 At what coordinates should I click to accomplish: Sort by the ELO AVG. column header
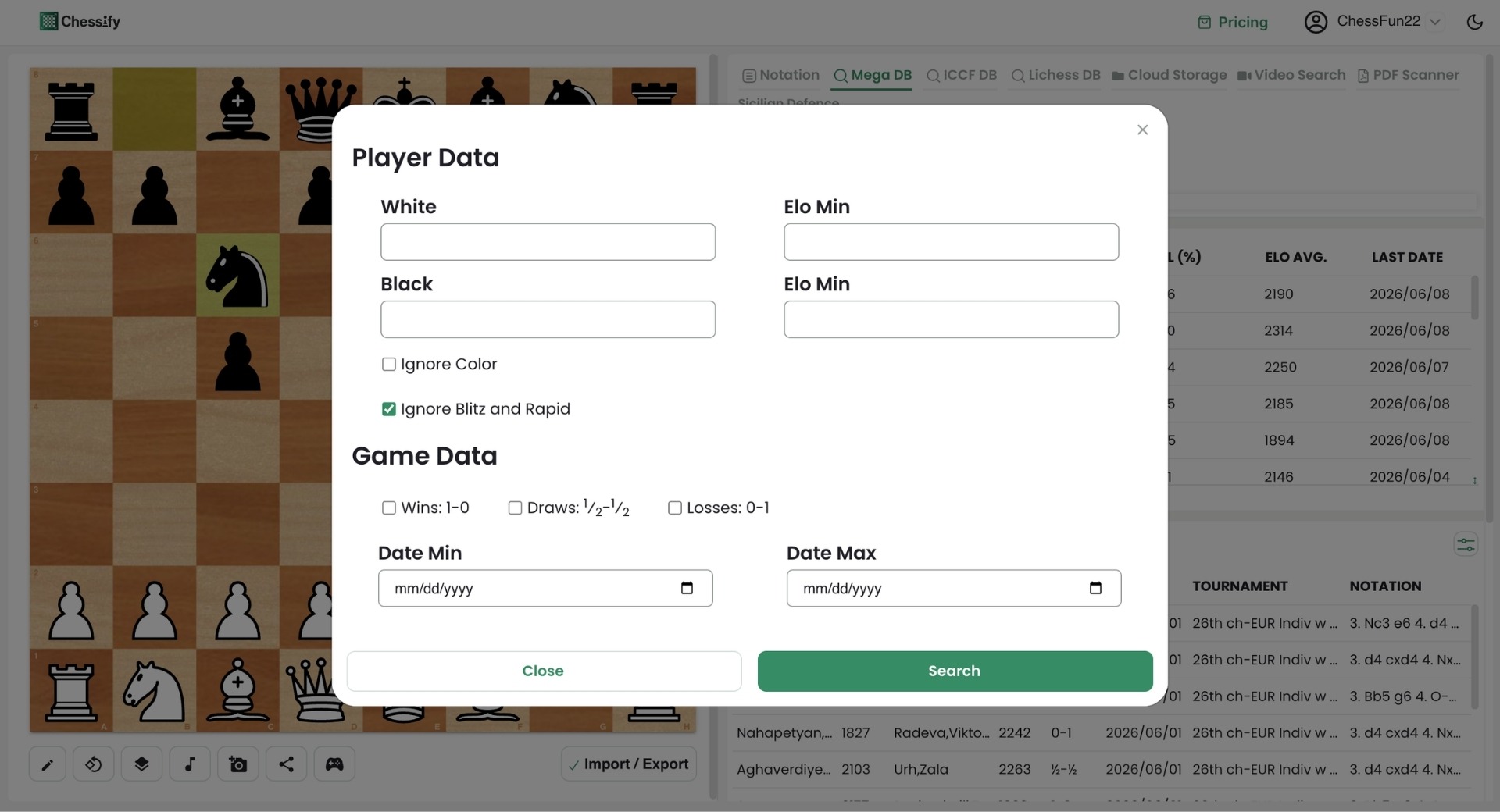point(1295,258)
